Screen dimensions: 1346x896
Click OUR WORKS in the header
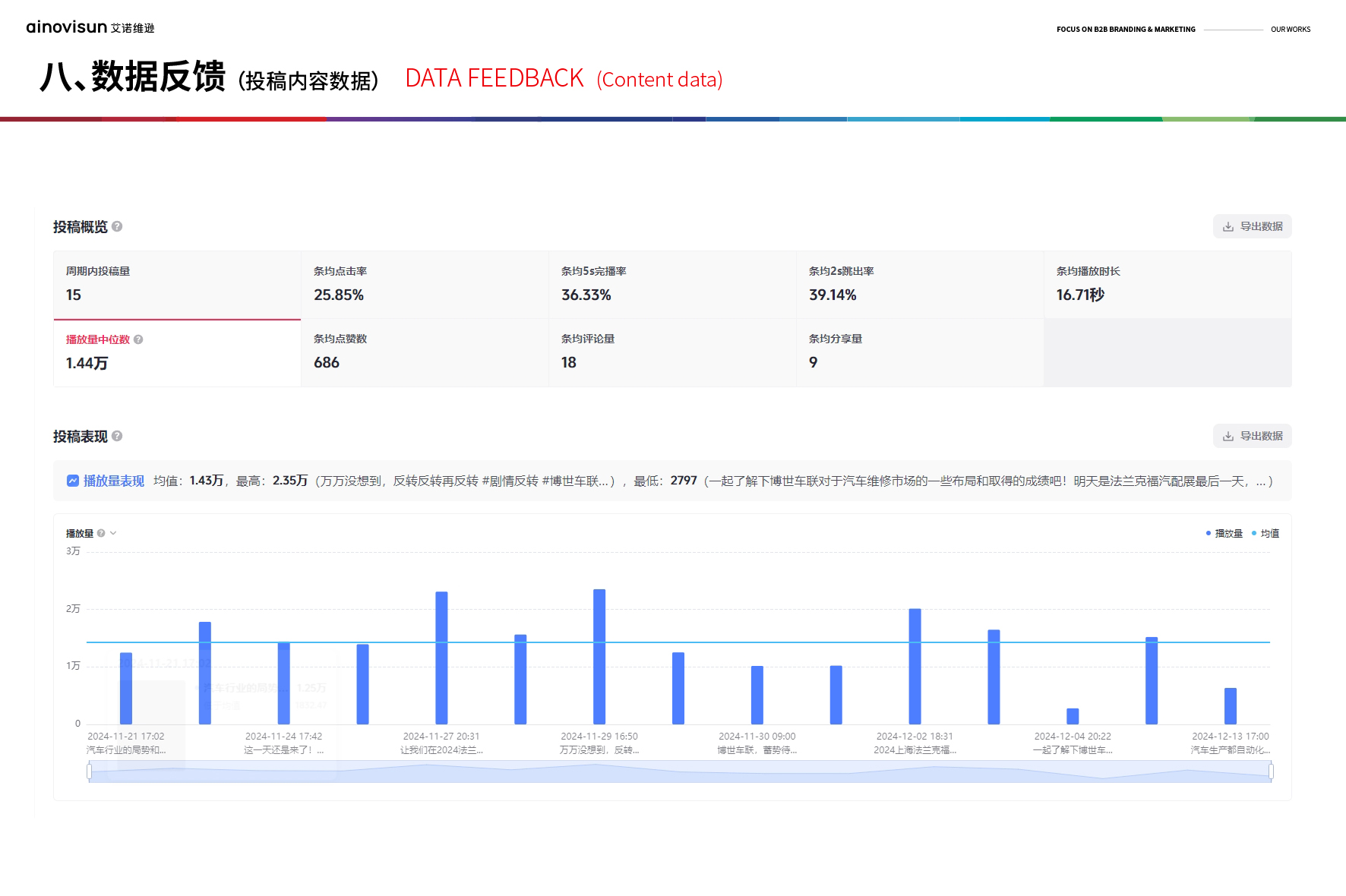[1291, 30]
